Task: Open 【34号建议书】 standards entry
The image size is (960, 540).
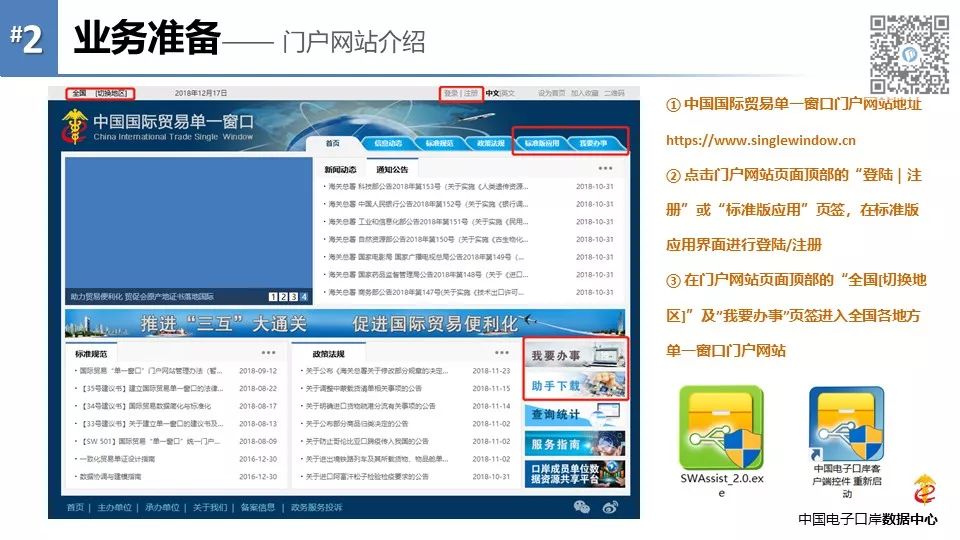Action: tap(146, 406)
